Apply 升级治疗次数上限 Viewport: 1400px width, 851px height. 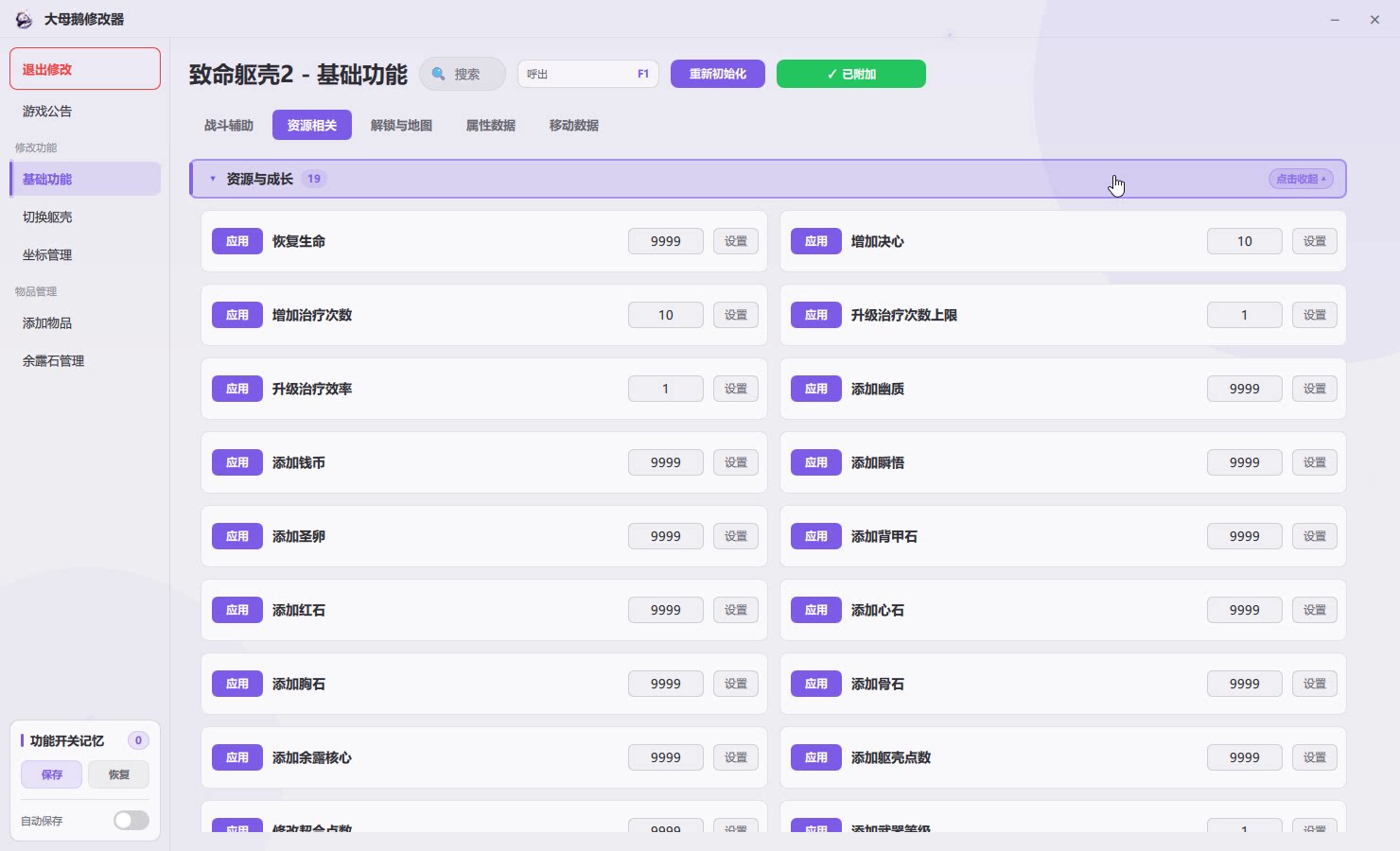(816, 315)
